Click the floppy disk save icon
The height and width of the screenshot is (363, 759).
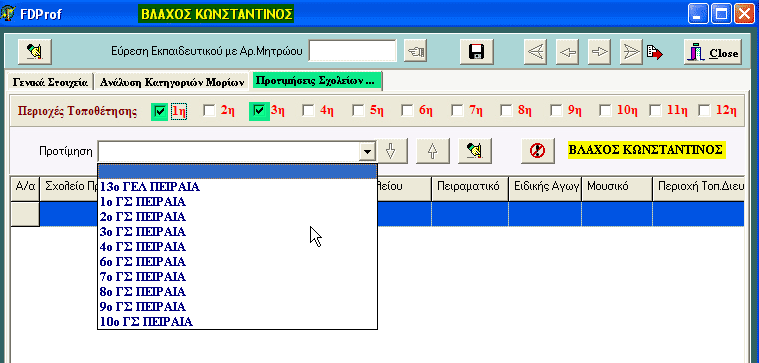476,51
